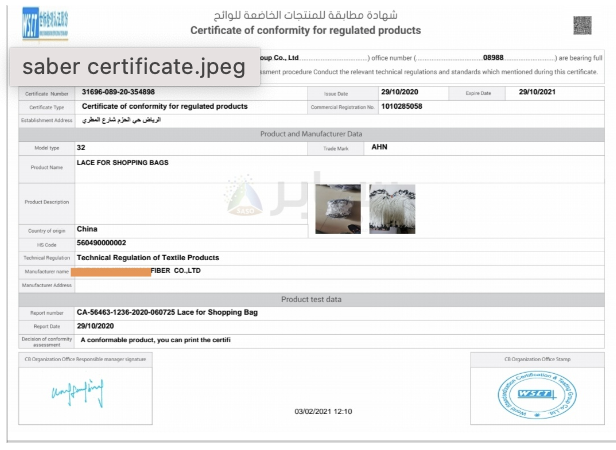Click the expire date 29/10/2021
616x450 pixels.
[x=537, y=92]
